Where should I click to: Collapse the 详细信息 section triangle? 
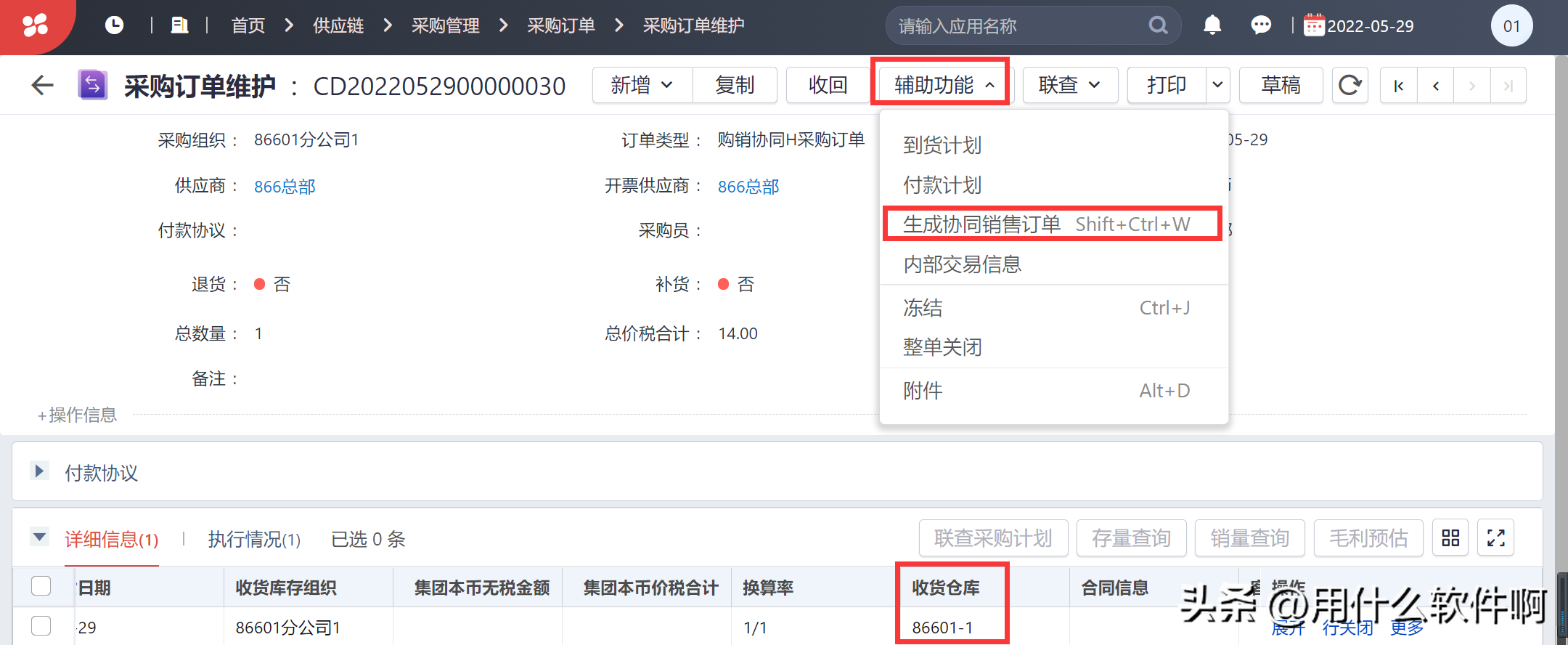[x=40, y=537]
